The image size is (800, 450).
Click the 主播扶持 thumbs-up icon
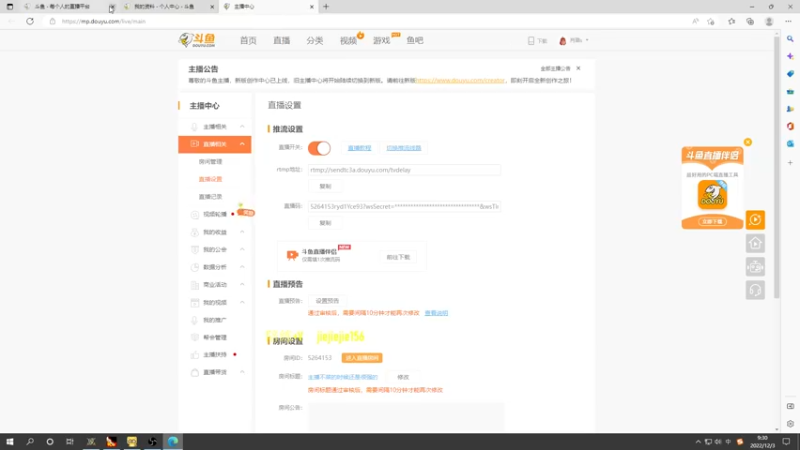194,355
